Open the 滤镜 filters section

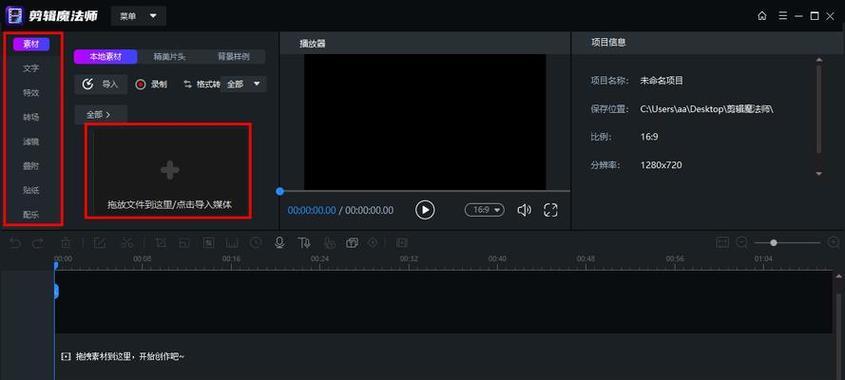[31, 142]
